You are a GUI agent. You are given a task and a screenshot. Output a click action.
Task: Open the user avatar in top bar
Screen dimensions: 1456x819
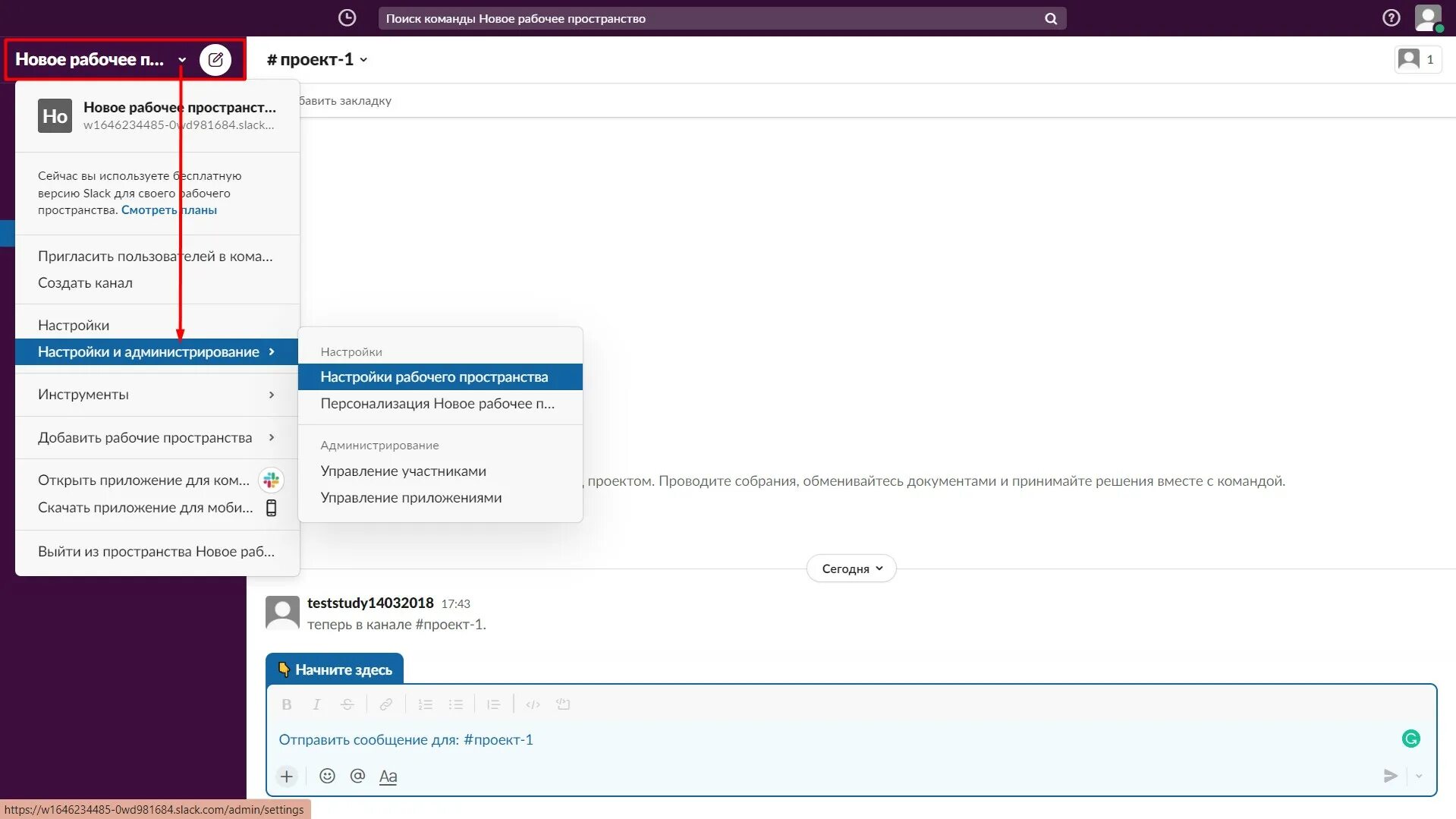pyautogui.click(x=1428, y=18)
